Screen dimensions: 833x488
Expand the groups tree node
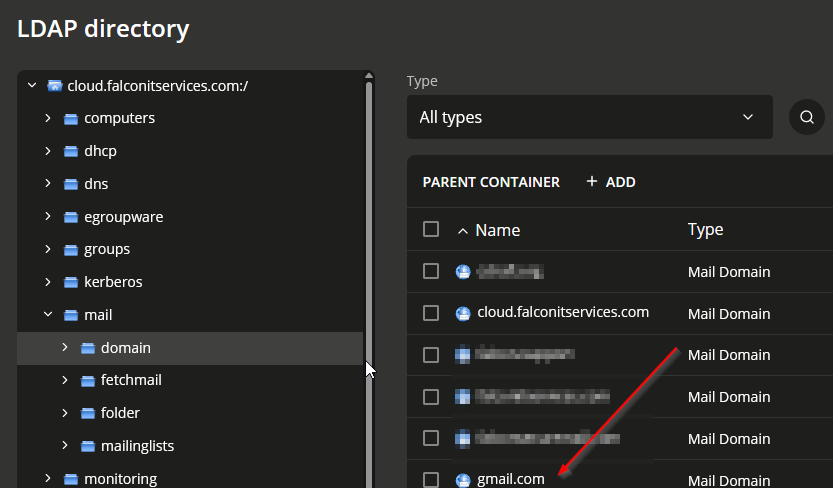point(48,249)
